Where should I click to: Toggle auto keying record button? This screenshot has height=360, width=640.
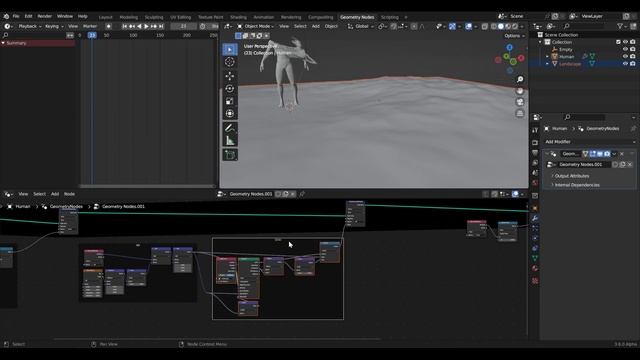point(108,26)
